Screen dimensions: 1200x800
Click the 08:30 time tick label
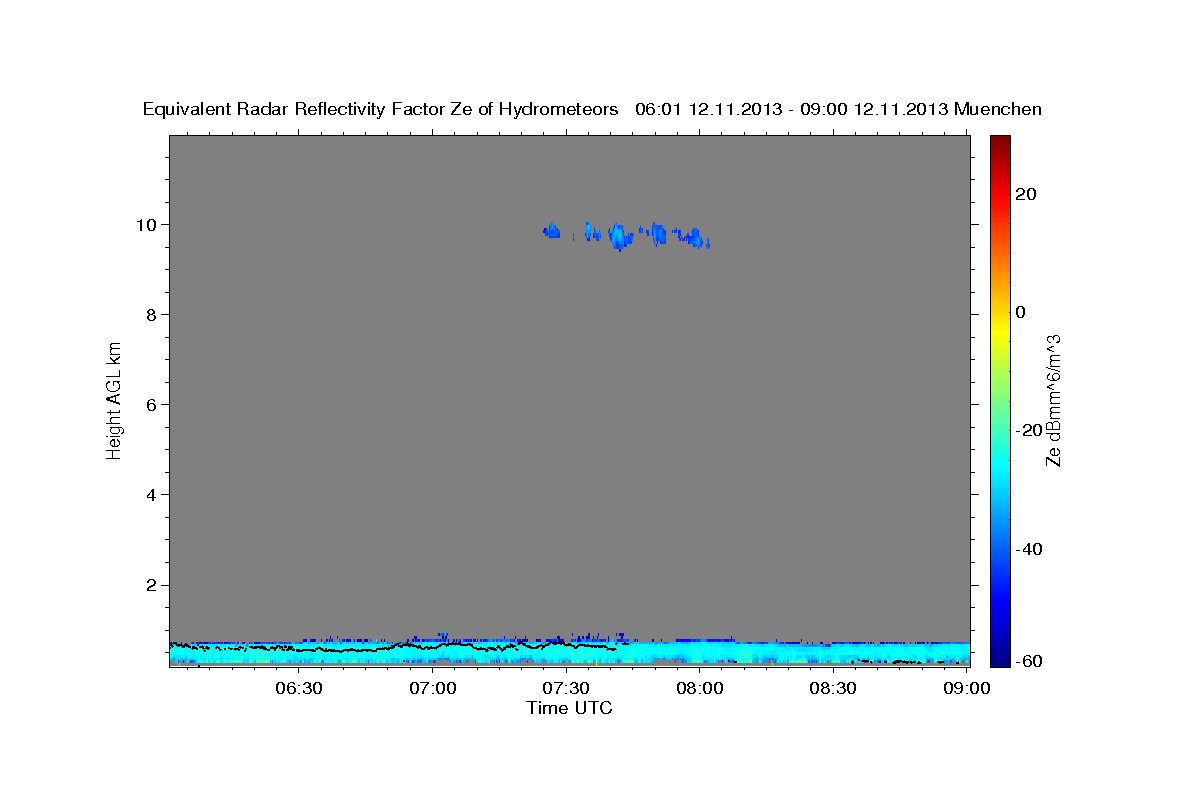point(834,688)
